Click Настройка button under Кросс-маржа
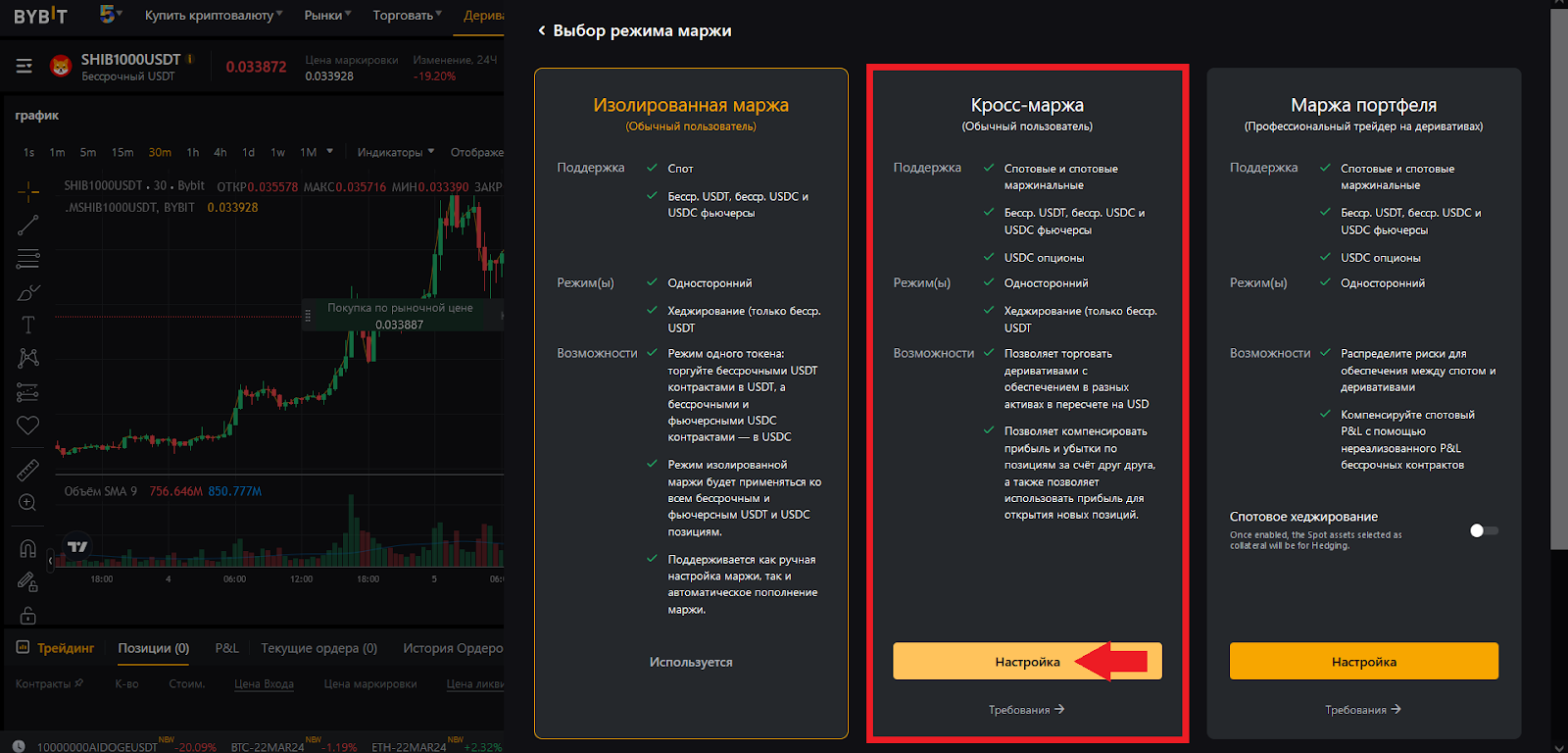 [x=1027, y=661]
